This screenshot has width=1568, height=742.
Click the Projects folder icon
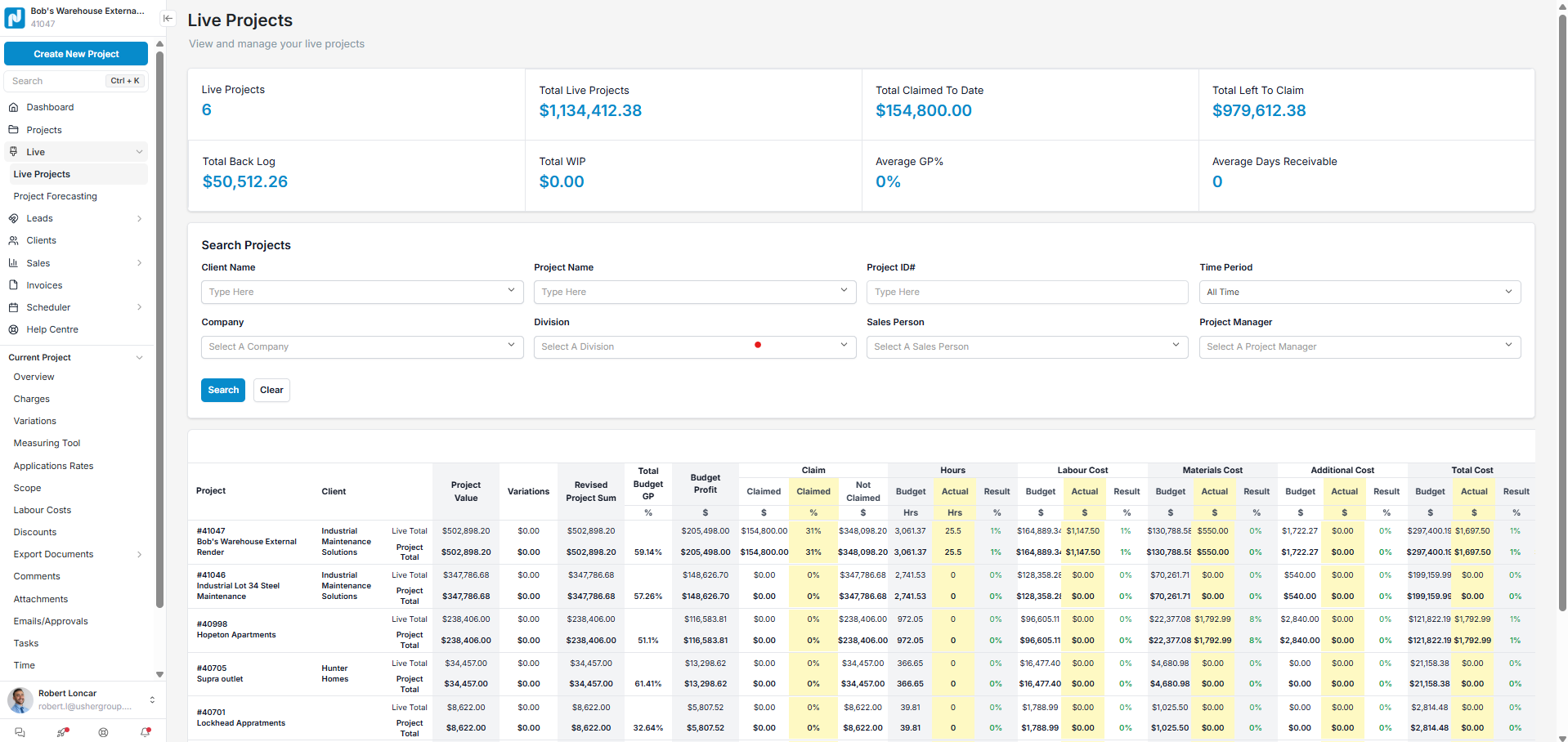pyautogui.click(x=13, y=130)
